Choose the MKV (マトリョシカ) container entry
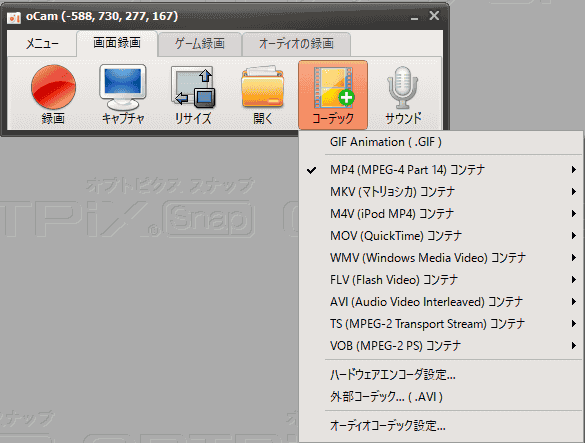585x443 pixels. point(441,192)
